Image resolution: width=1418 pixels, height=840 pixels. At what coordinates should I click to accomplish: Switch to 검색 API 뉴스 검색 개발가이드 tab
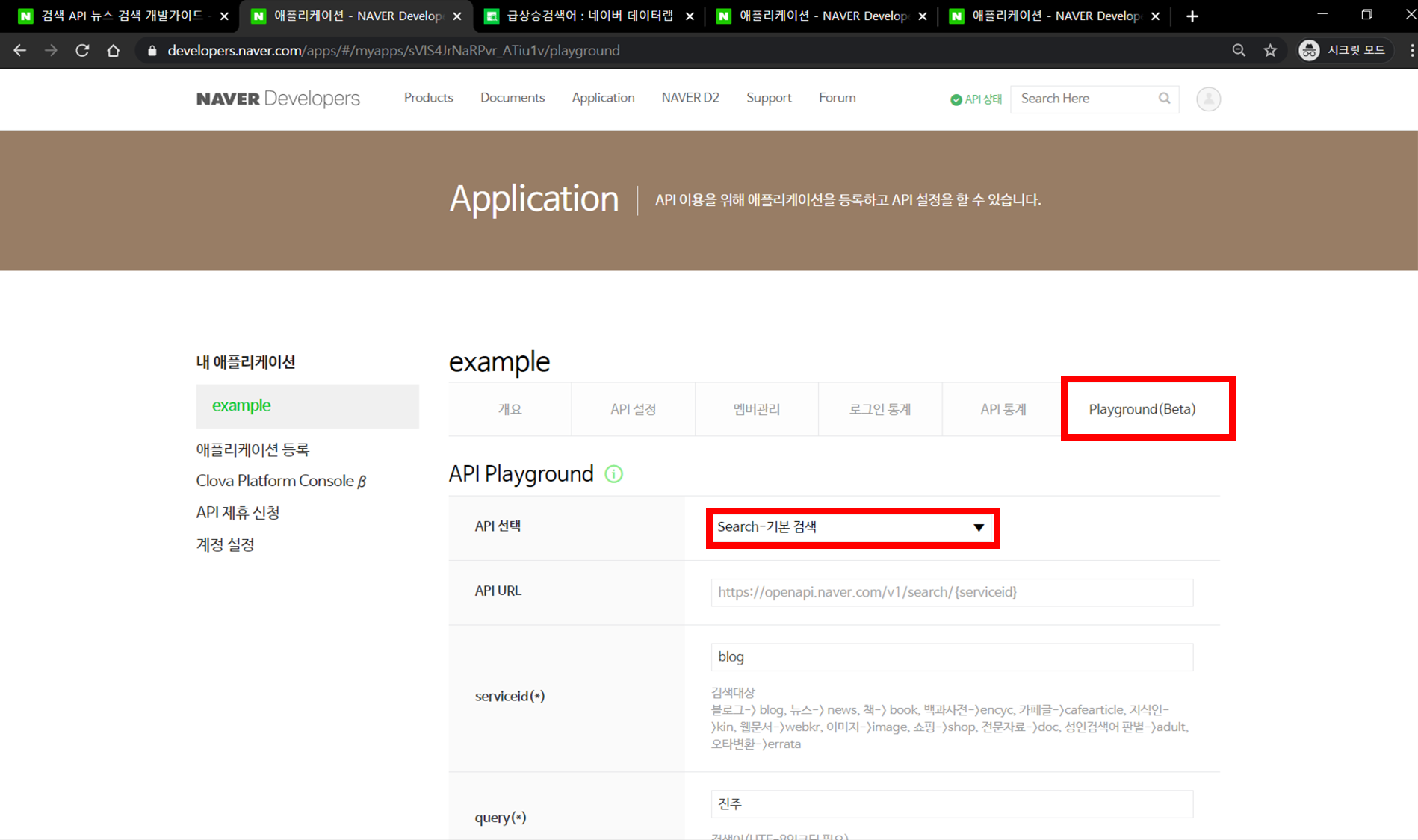tap(123, 16)
